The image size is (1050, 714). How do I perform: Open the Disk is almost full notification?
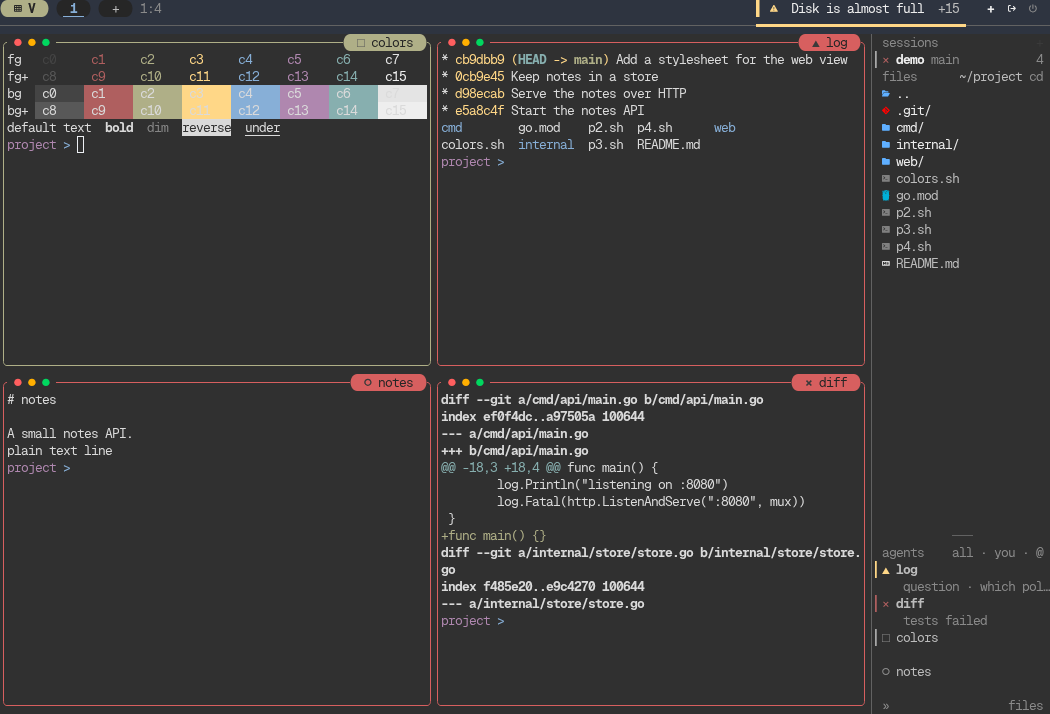[856, 9]
